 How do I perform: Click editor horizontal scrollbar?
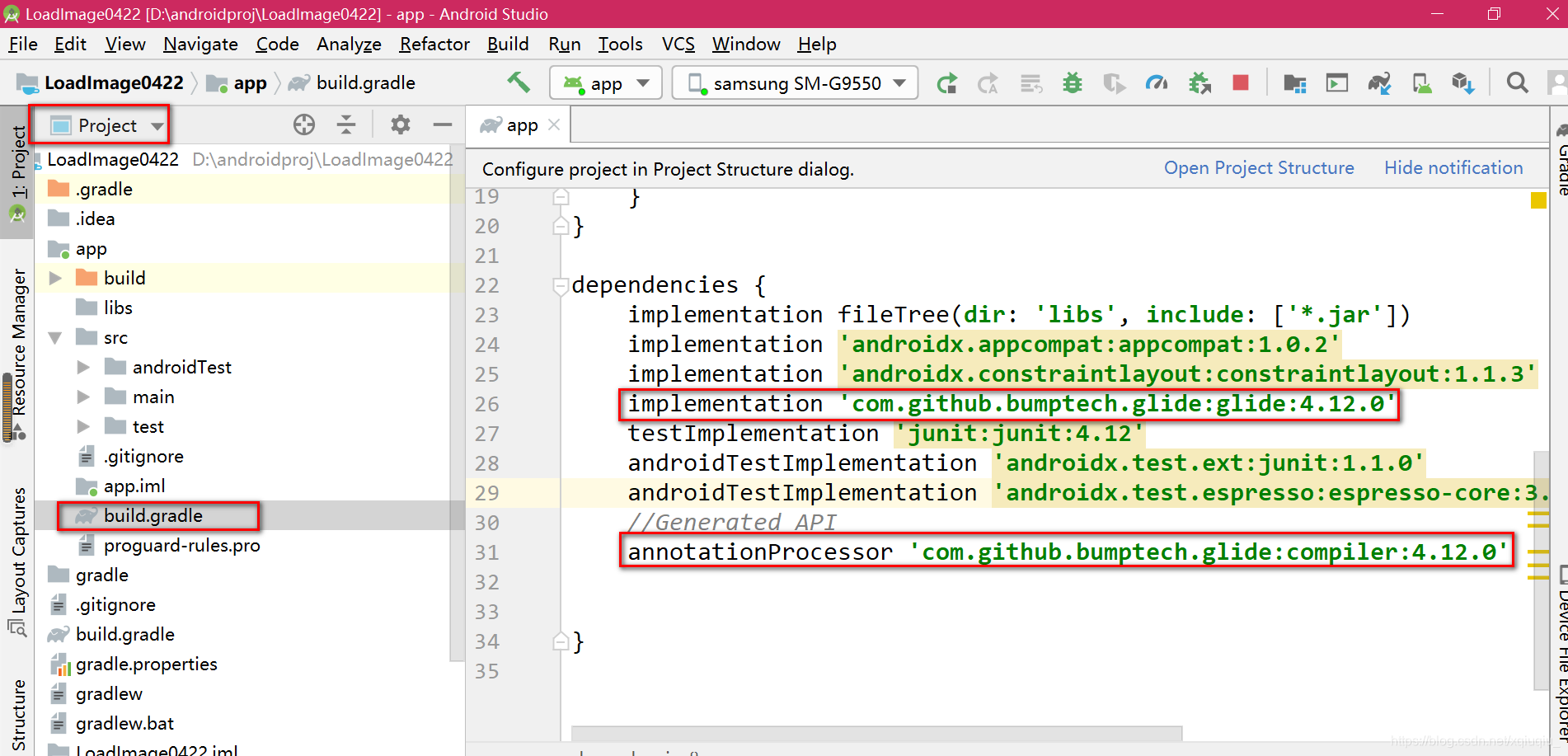point(876,733)
